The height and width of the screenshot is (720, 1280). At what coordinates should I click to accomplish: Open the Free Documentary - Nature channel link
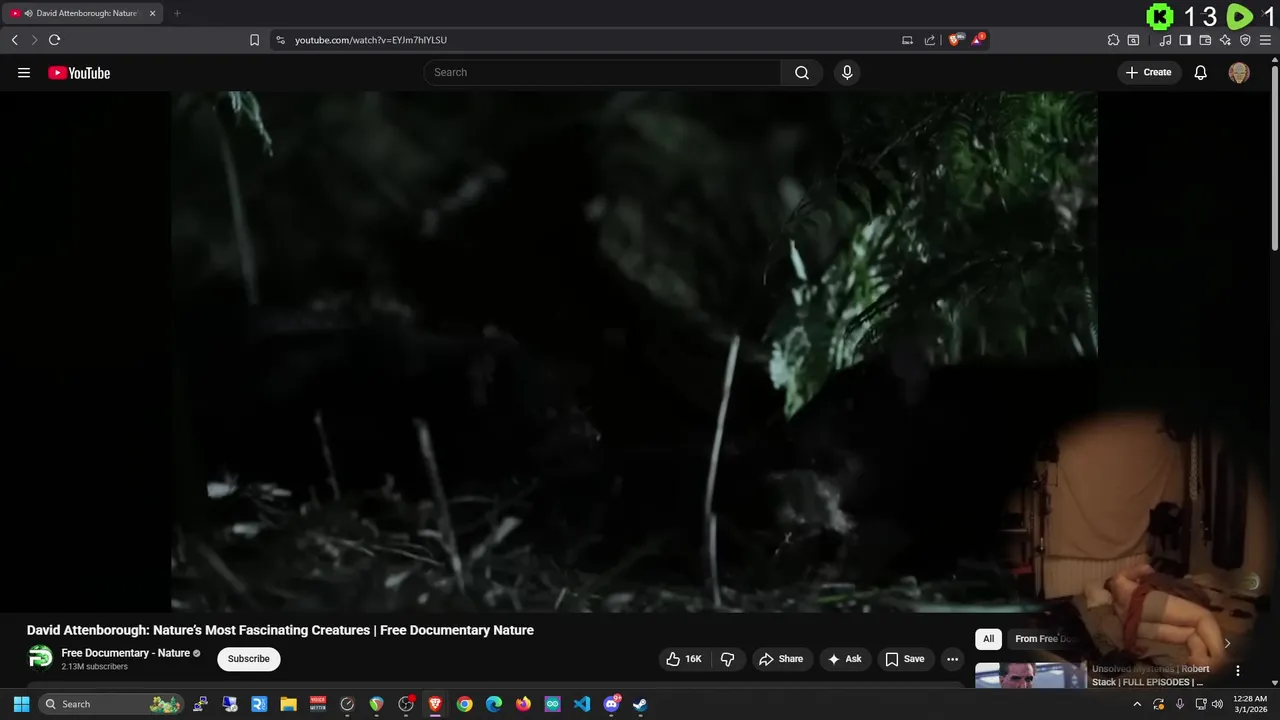coord(125,653)
